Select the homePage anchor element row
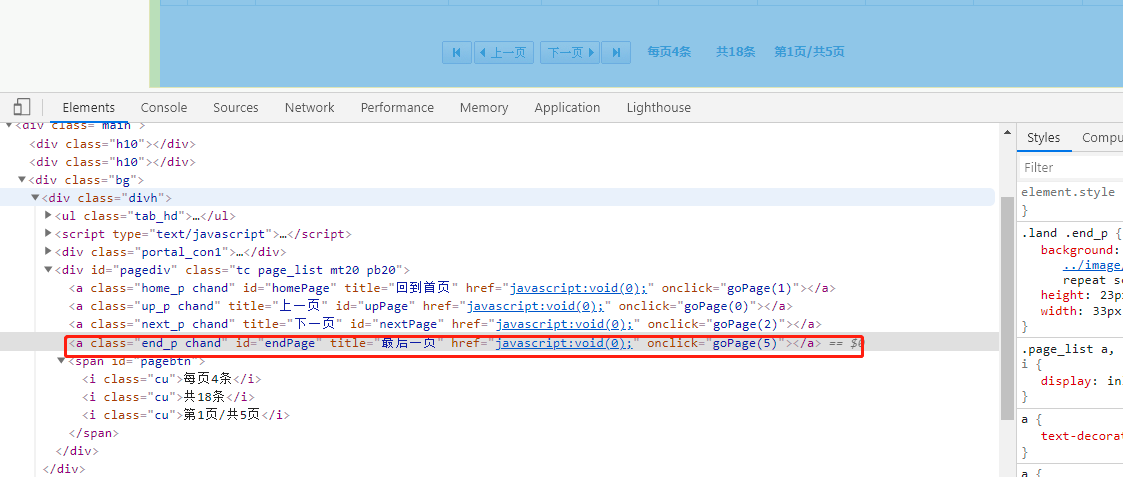This screenshot has height=477, width=1123. pyautogui.click(x=452, y=288)
